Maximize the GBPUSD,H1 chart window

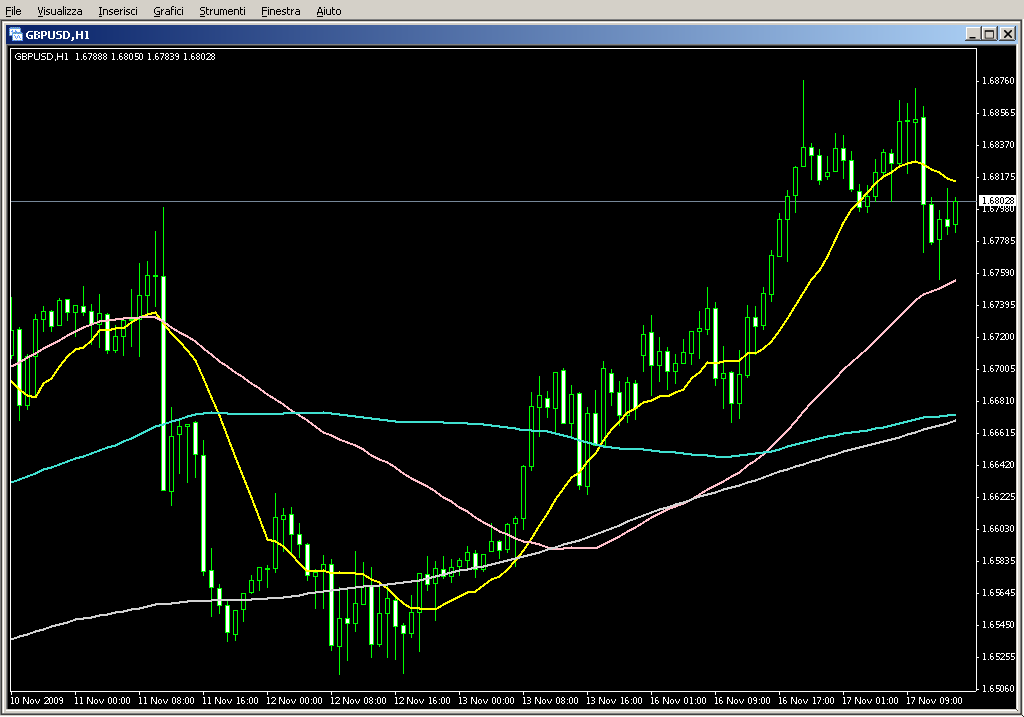click(990, 34)
